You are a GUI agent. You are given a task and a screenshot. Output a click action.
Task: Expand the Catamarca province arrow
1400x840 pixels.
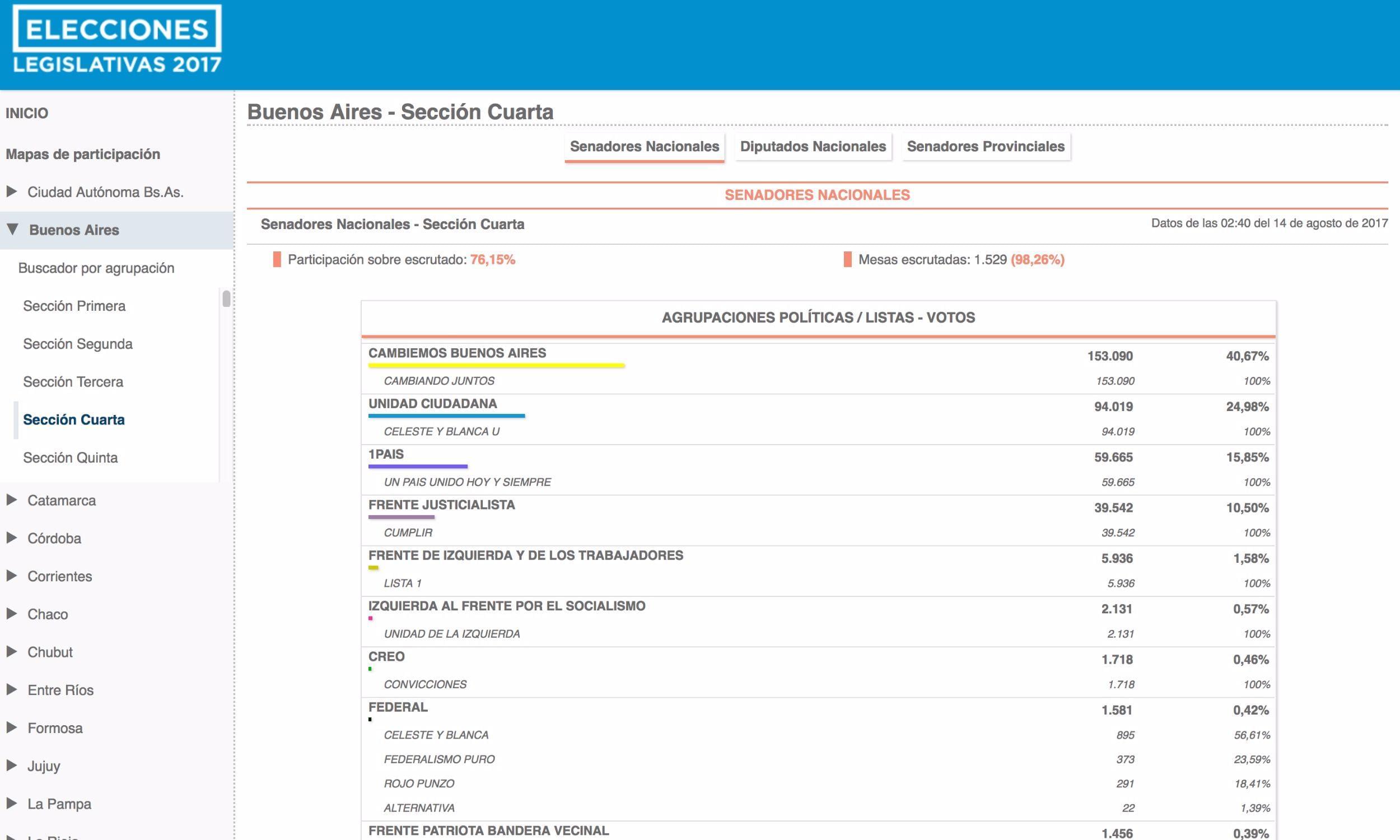tap(11, 500)
